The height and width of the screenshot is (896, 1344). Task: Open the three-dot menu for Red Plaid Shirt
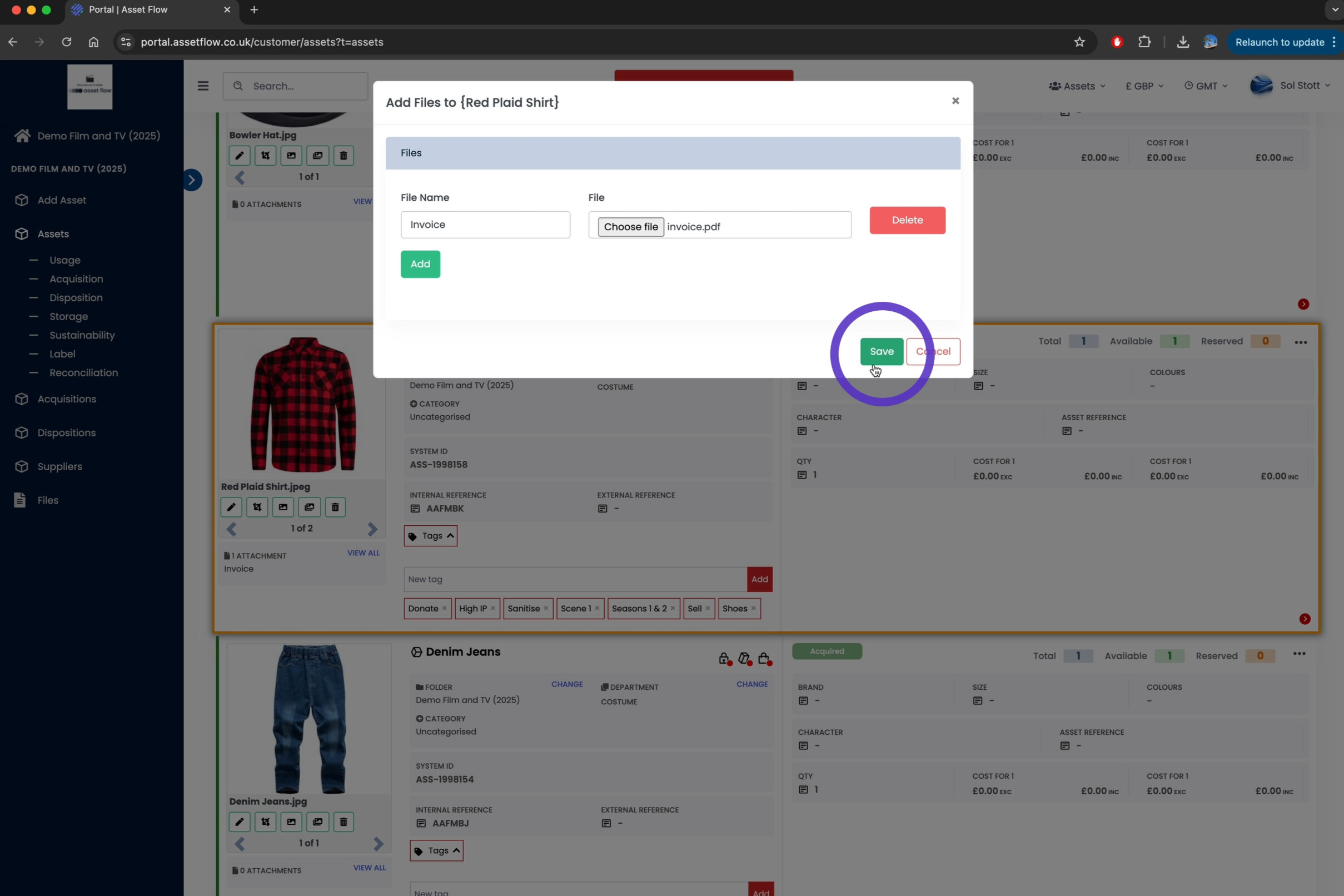[x=1301, y=342]
